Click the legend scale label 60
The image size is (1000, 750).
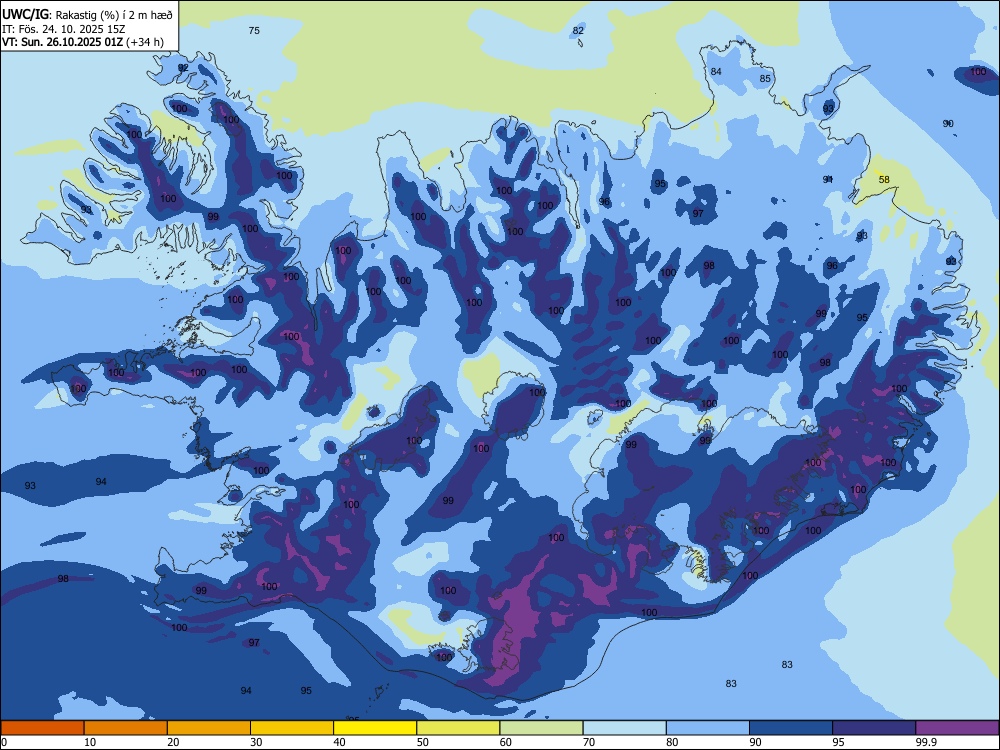click(x=506, y=742)
